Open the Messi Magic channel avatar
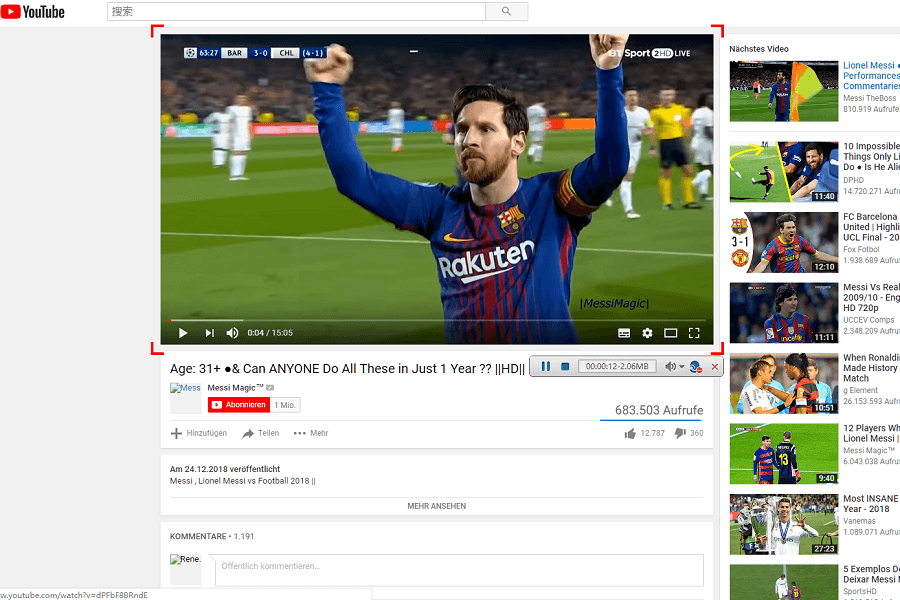Screen dimensions: 900x600 pyautogui.click(x=185, y=397)
